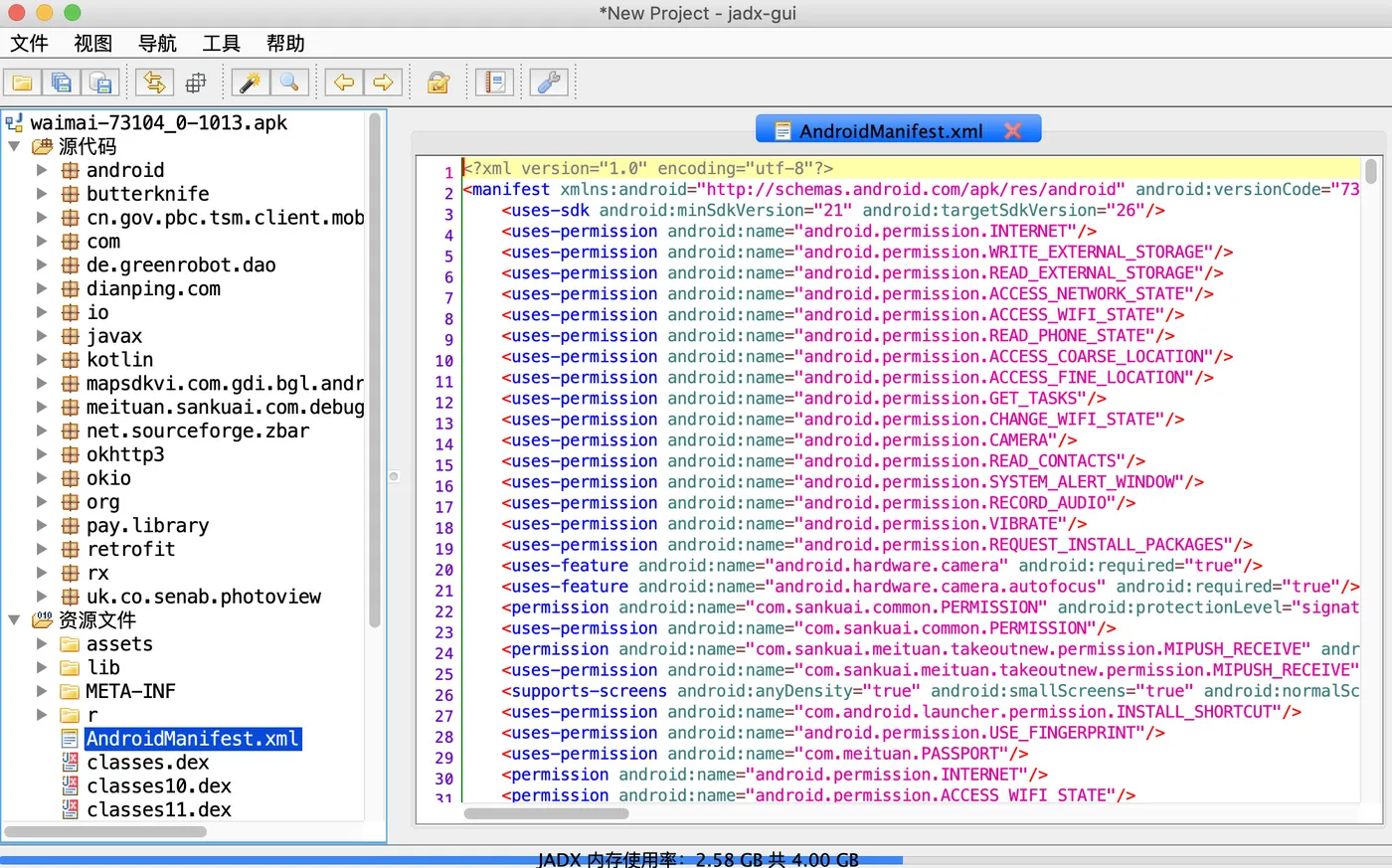
Task: Navigate back with the left arrow icon
Action: [x=343, y=83]
